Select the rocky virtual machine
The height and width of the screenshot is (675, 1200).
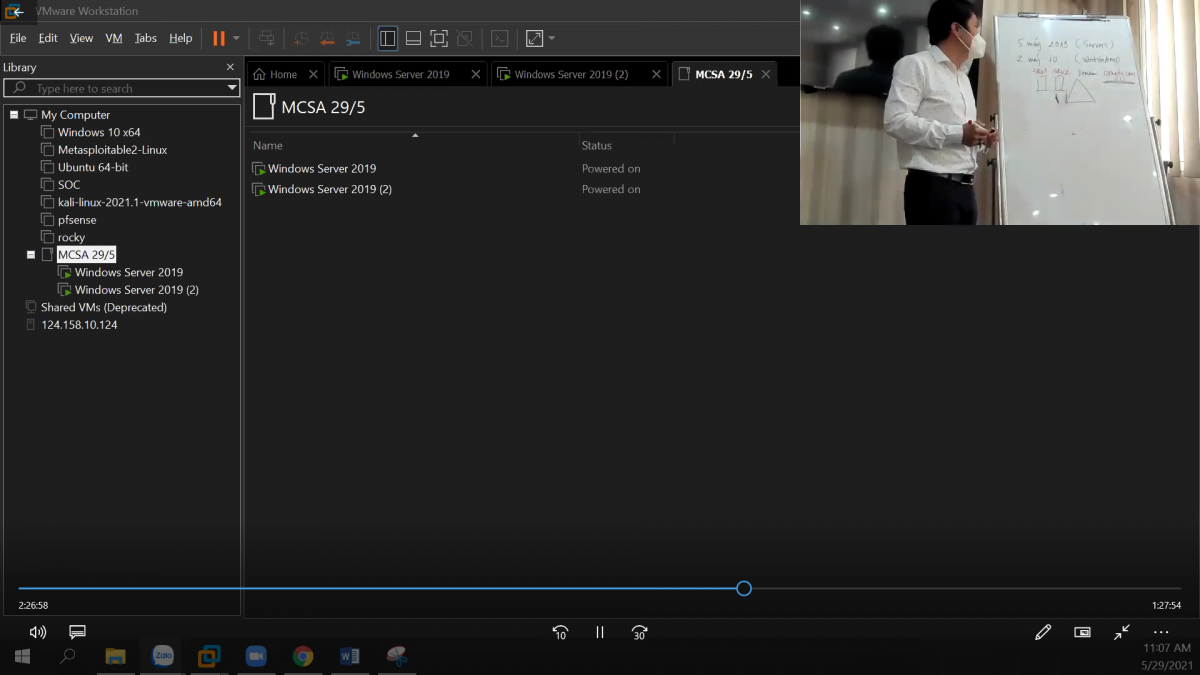[x=71, y=237]
